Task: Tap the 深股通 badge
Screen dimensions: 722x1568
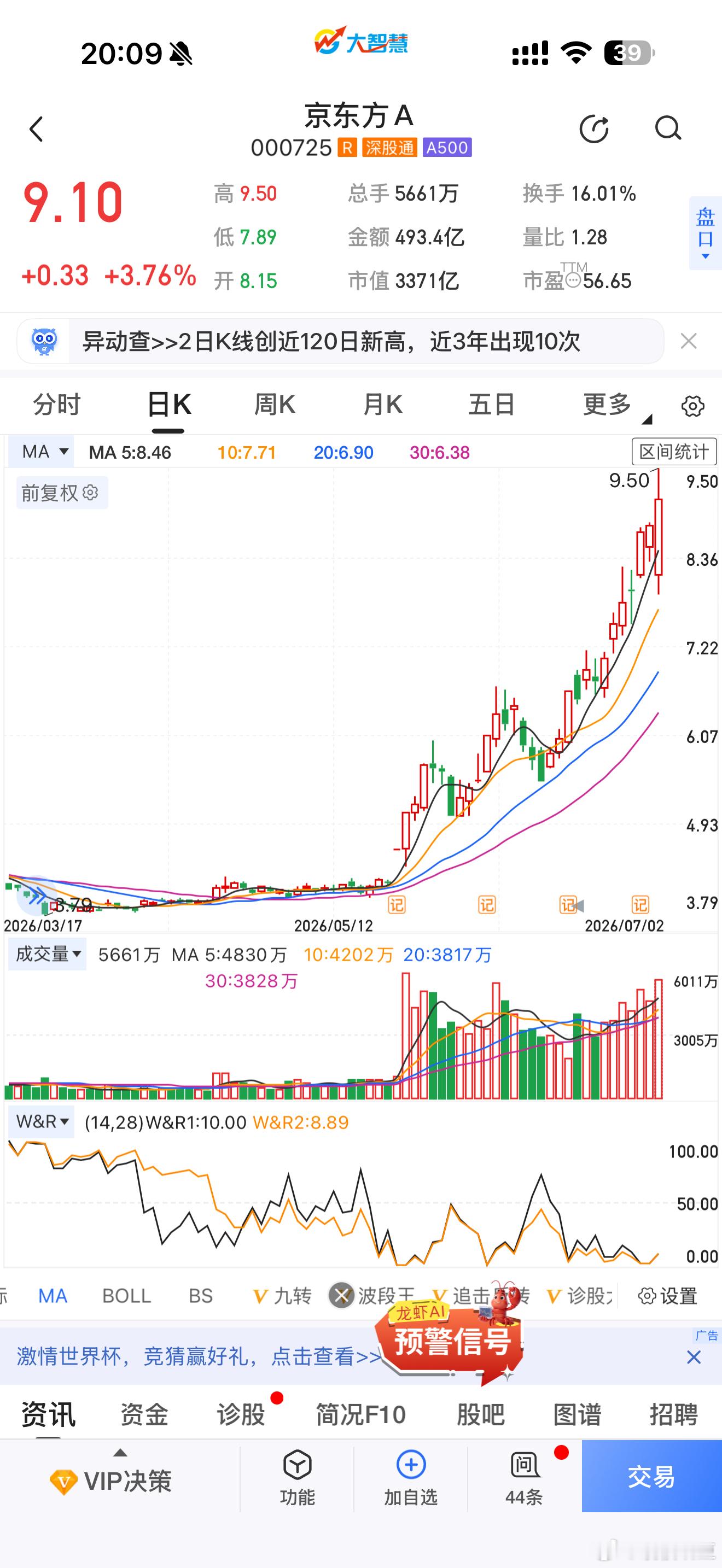Action: point(389,147)
